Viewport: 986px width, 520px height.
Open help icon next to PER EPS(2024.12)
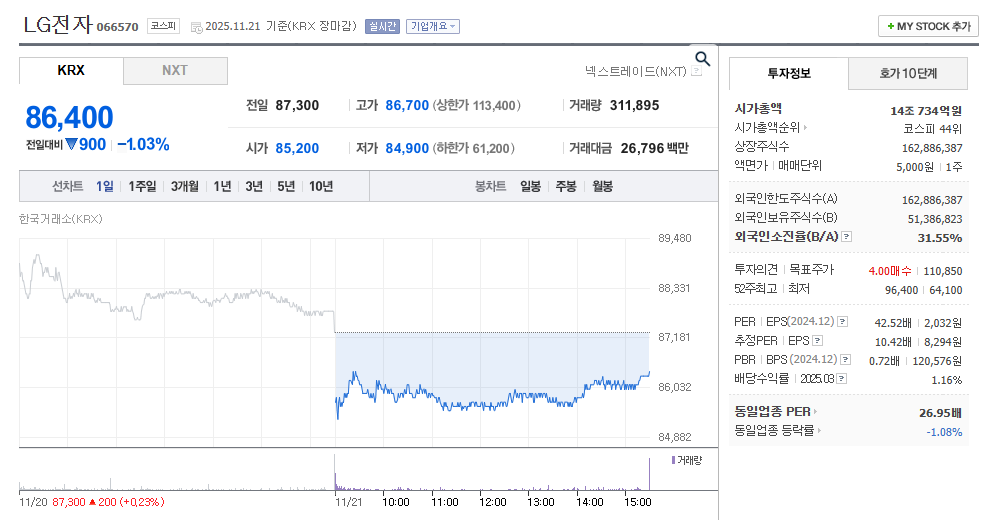pyautogui.click(x=843, y=322)
